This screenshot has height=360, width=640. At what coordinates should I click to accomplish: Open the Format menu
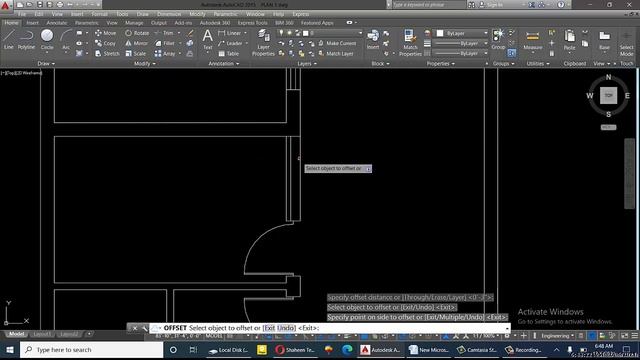[100, 14]
